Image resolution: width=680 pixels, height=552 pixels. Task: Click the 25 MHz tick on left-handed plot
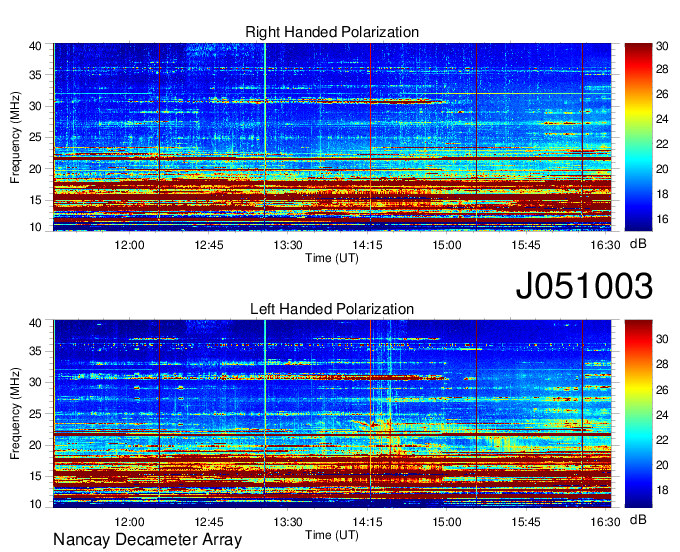pos(35,414)
